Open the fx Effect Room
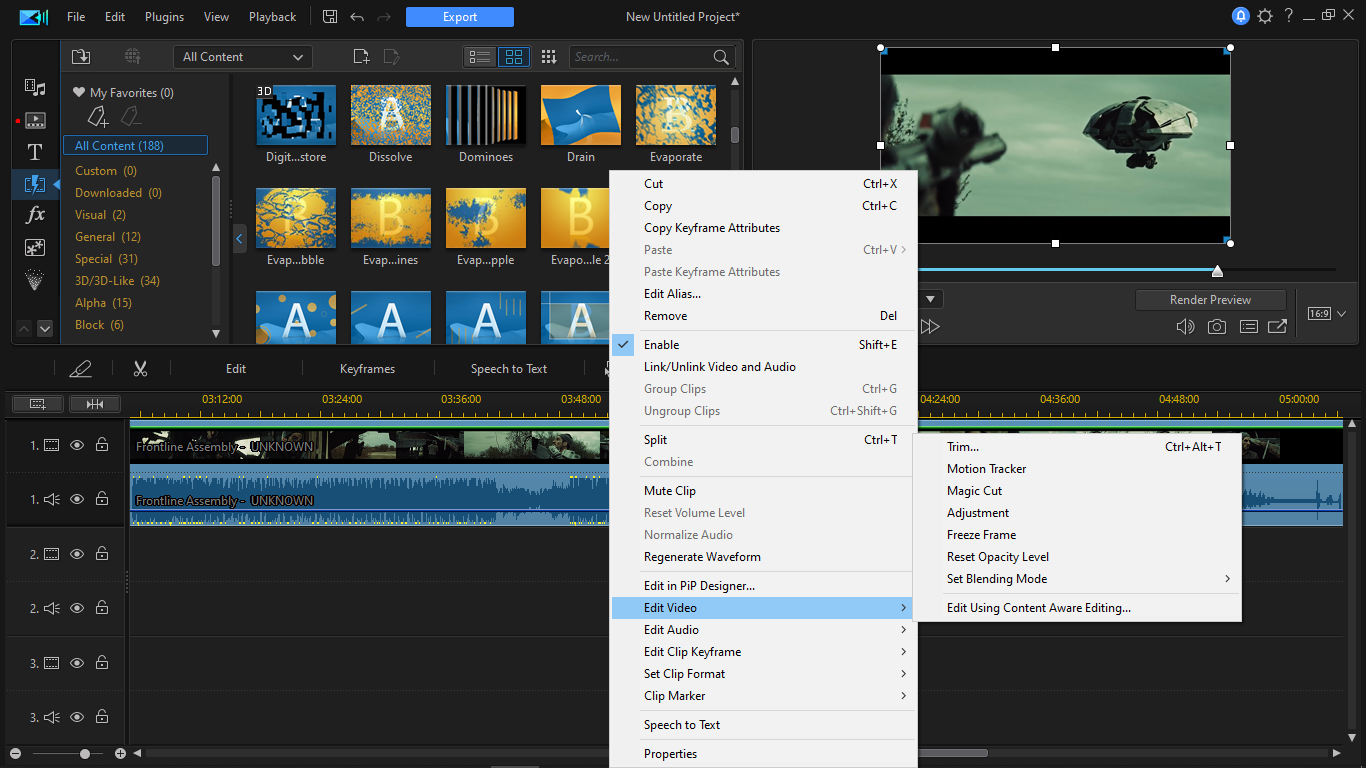 tap(35, 215)
